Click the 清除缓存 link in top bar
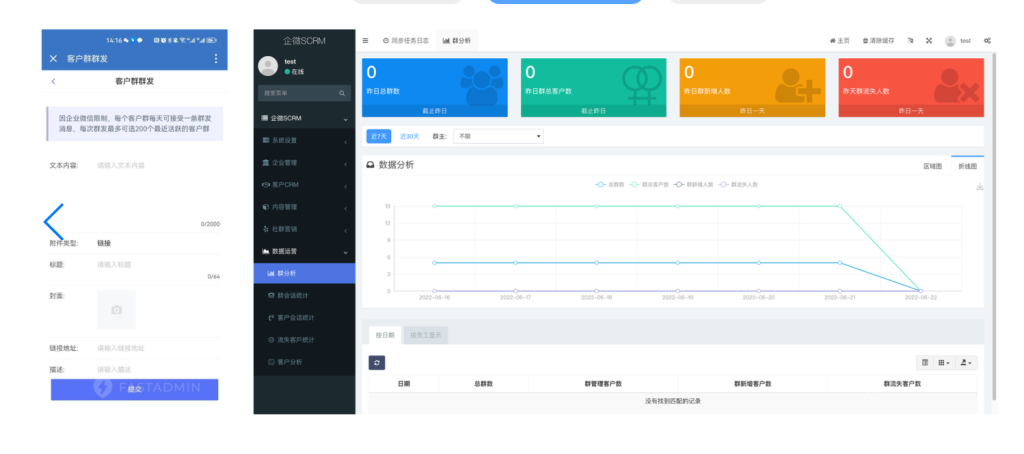Screen dimensions: 1024x454 [878, 41]
